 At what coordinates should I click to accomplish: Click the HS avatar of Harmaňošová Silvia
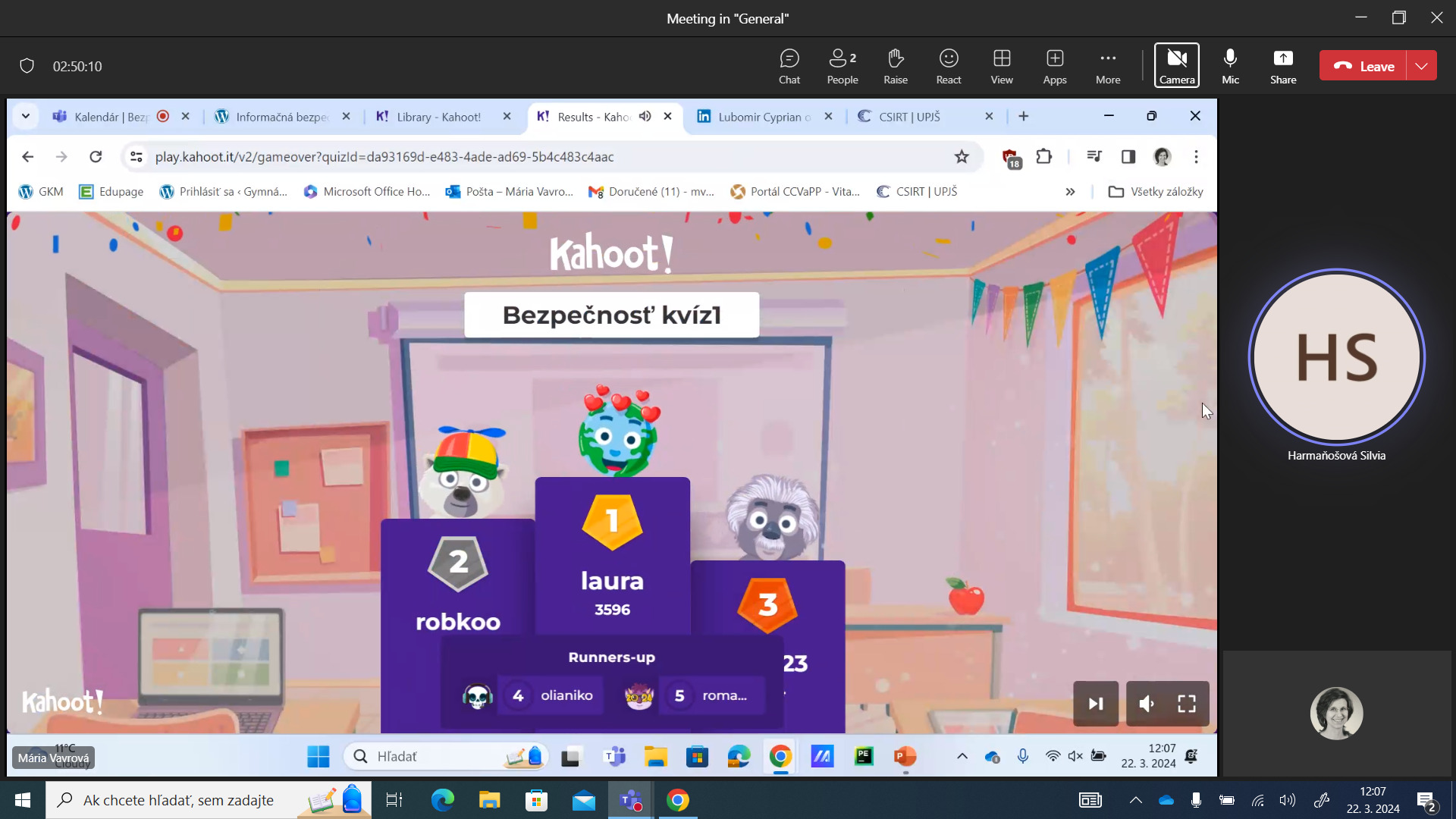click(x=1336, y=356)
